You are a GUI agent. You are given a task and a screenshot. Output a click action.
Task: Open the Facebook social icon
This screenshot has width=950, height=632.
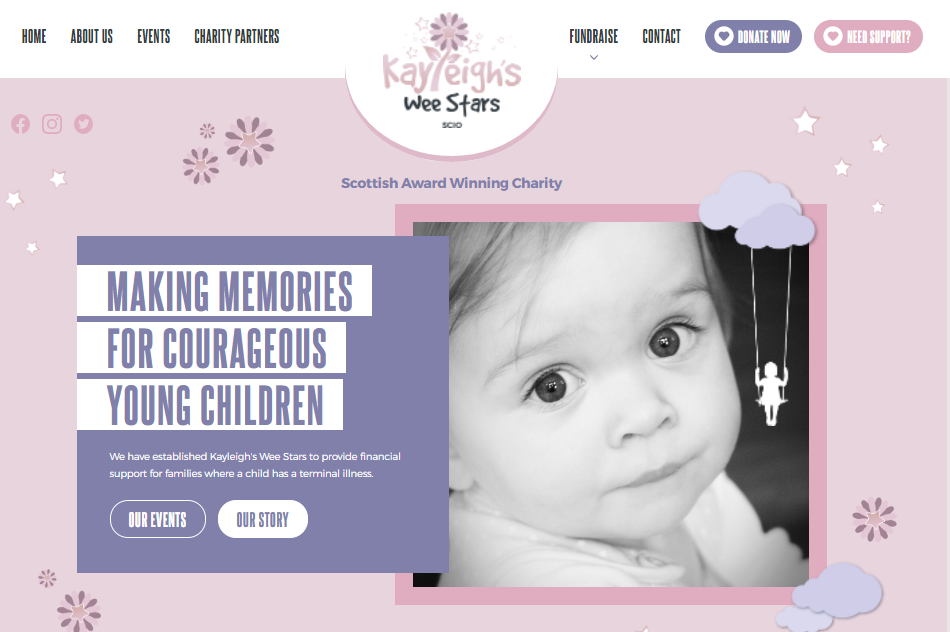[21, 124]
